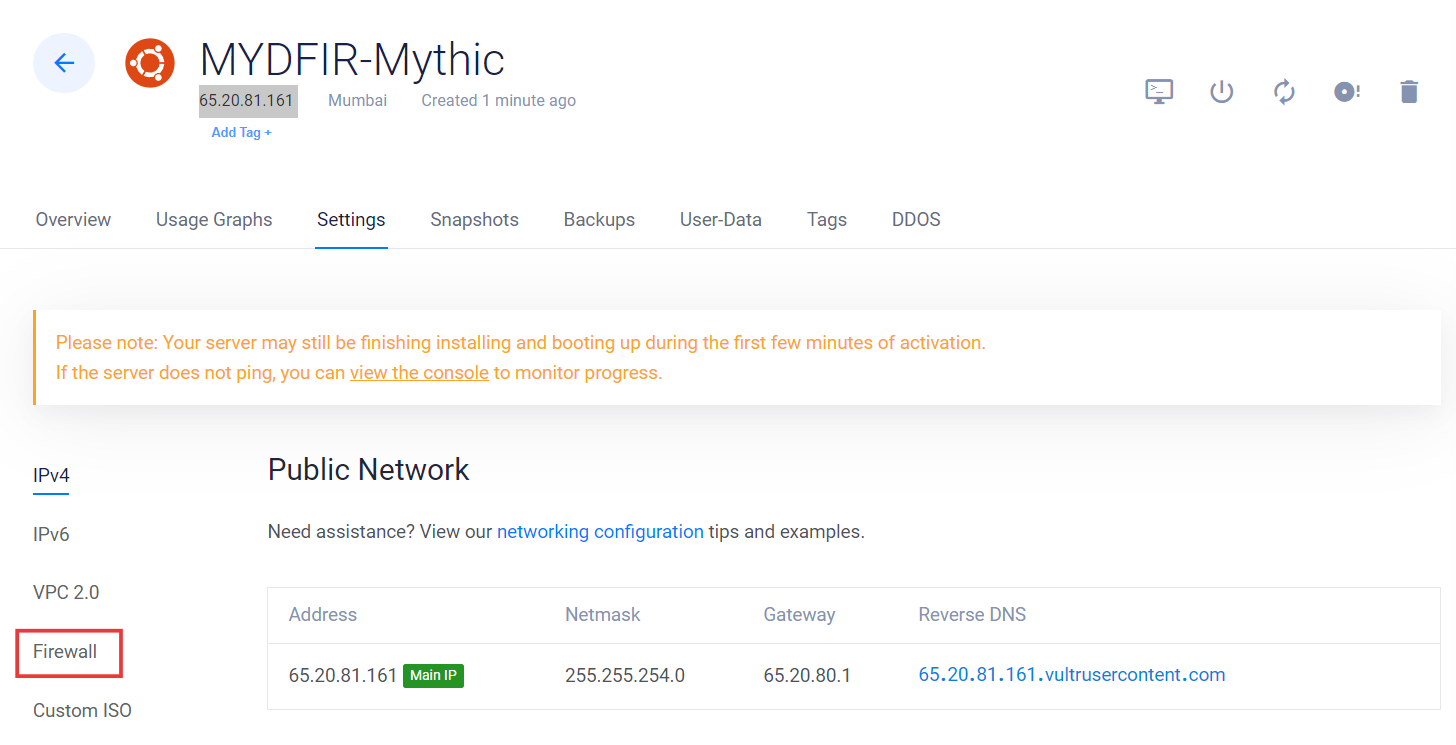Open the Snapshots tab
The width and height of the screenshot is (1456, 745).
coord(474,219)
